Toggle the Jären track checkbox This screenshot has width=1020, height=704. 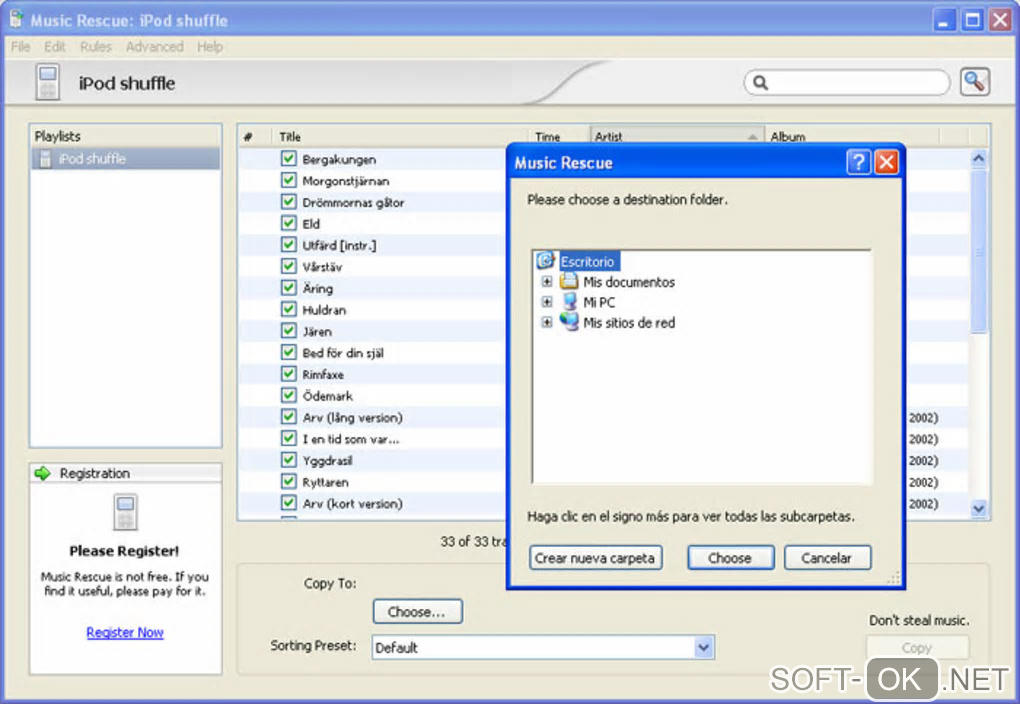coord(289,331)
